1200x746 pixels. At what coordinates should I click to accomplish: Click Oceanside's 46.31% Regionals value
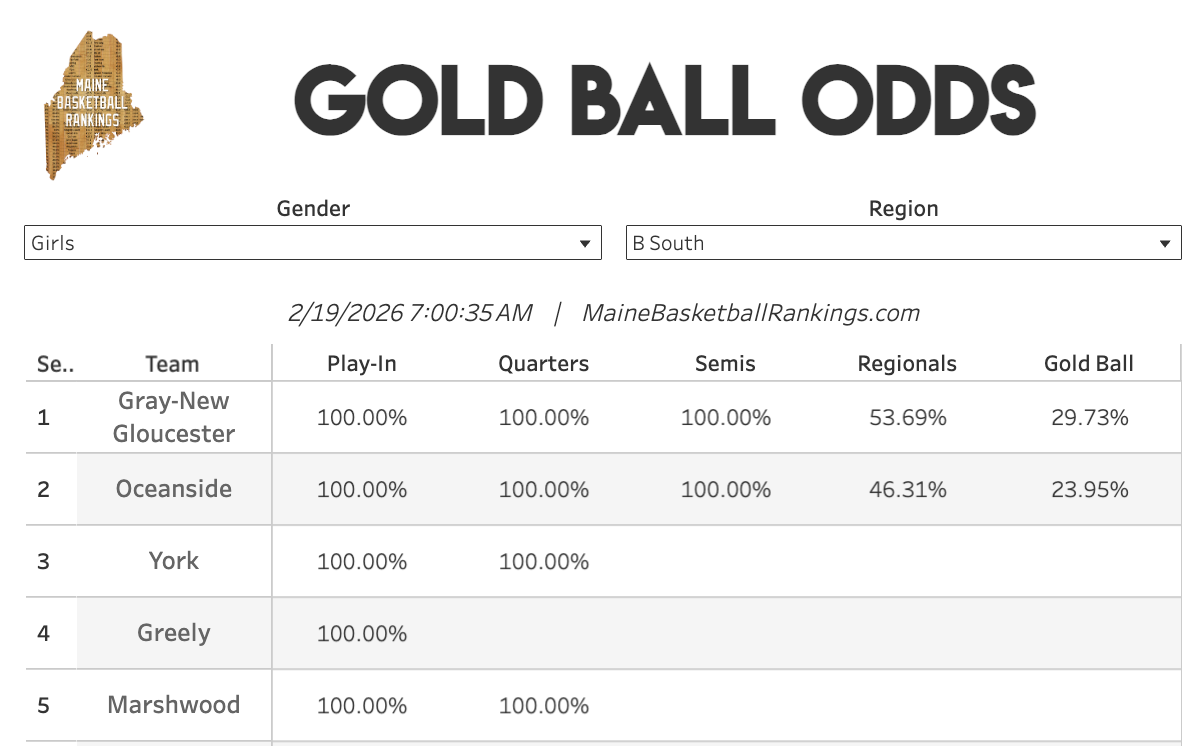[908, 490]
